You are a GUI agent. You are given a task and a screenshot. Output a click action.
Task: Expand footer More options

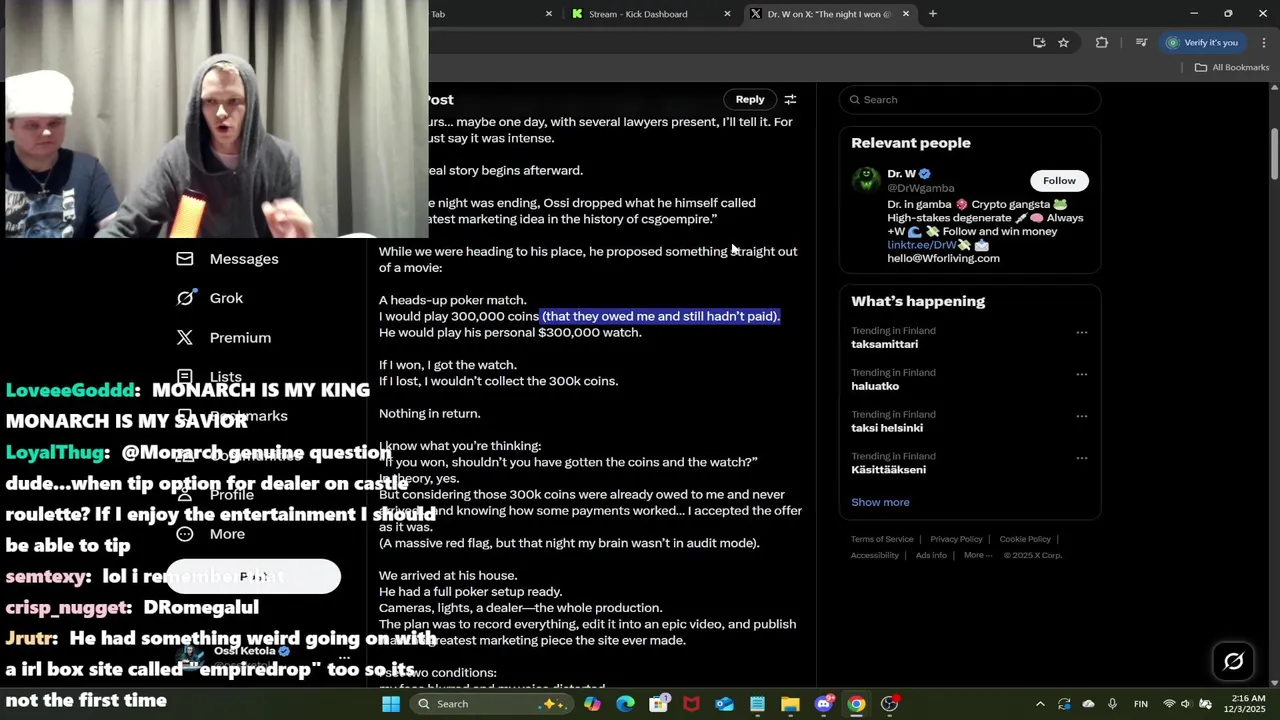tap(977, 555)
